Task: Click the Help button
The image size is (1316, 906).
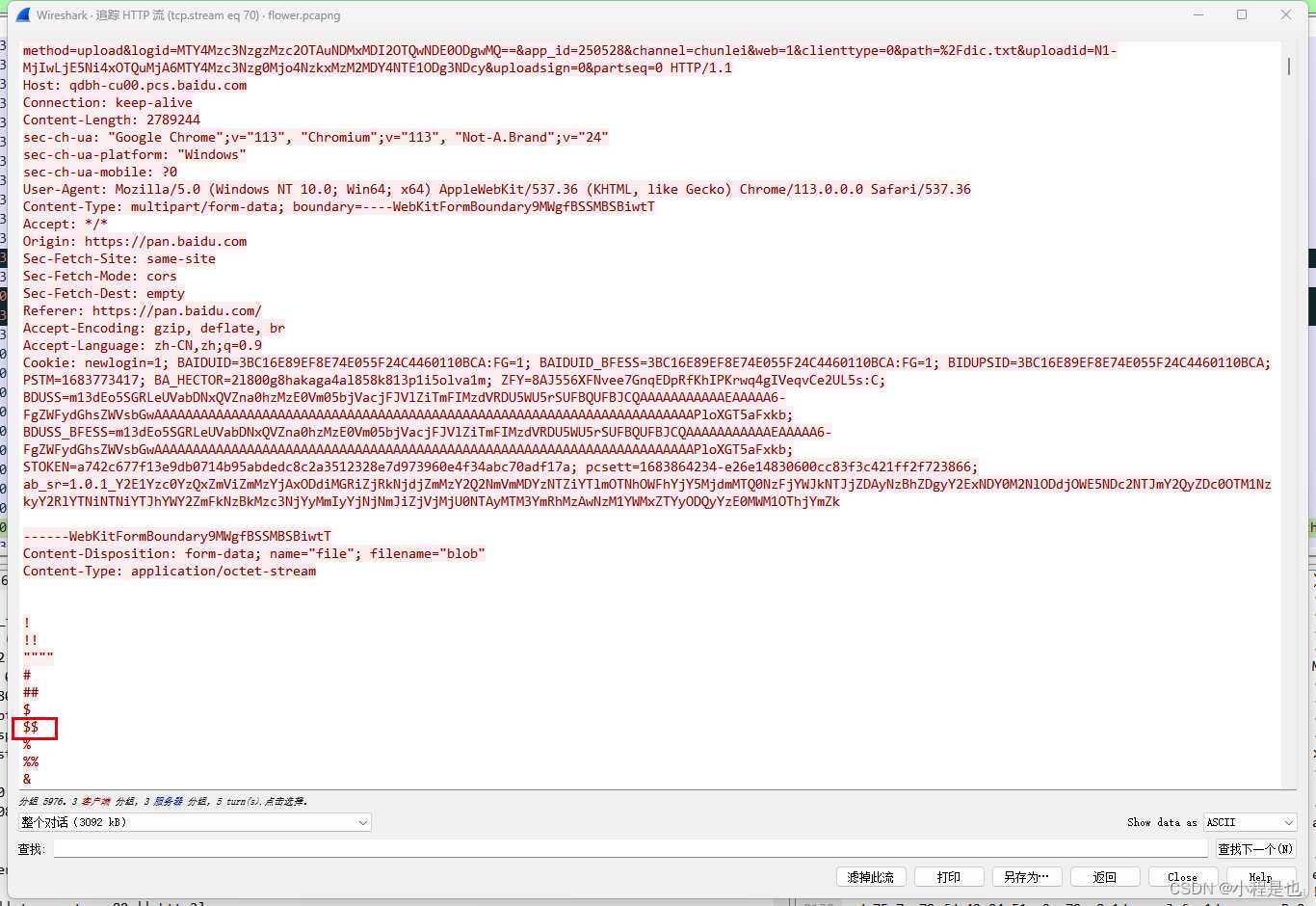Action: click(x=1261, y=877)
